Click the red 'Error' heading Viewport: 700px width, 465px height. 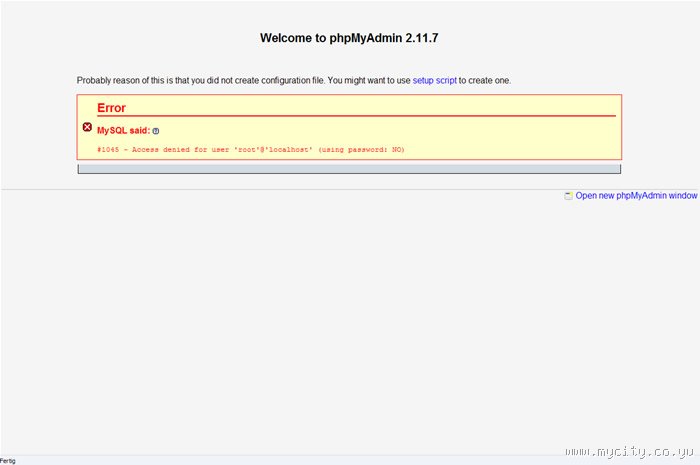pyautogui.click(x=111, y=108)
